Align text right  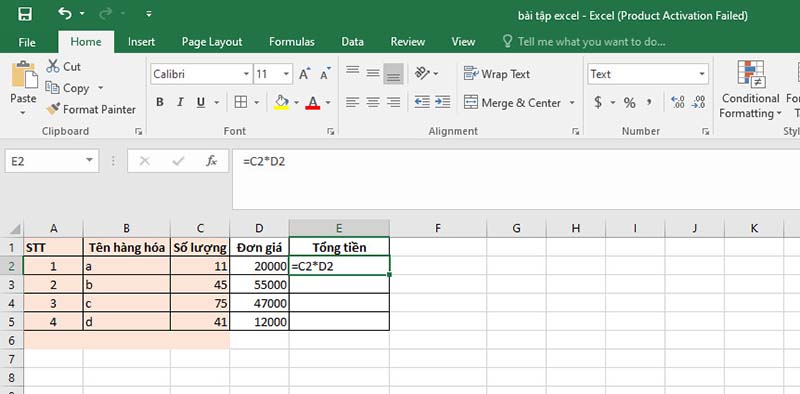point(393,103)
